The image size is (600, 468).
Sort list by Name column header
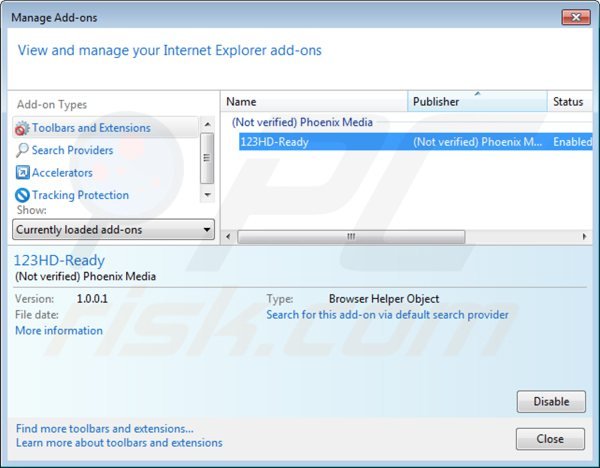[314, 102]
